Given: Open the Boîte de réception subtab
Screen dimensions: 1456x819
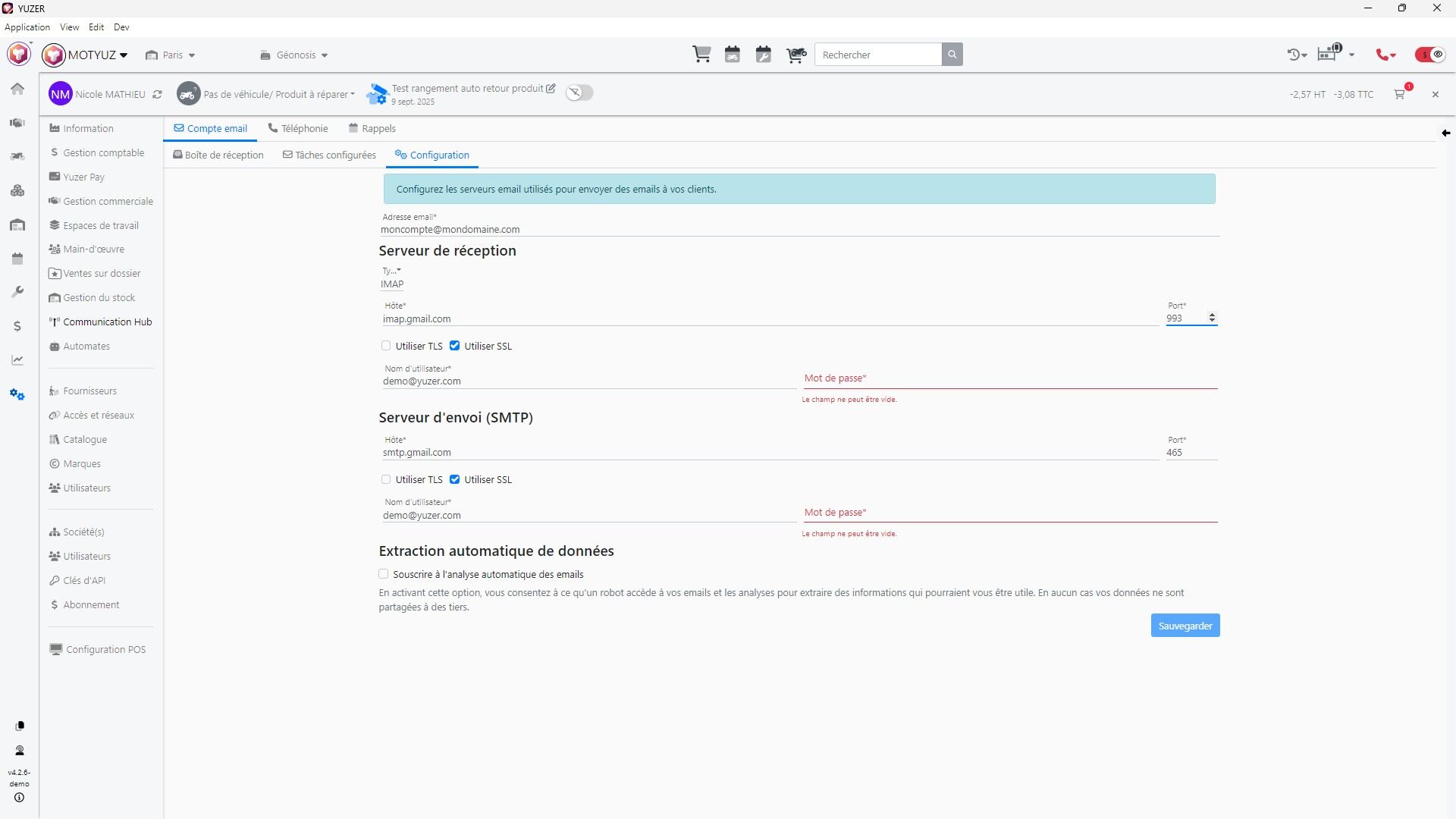Looking at the screenshot, I should point(218,155).
